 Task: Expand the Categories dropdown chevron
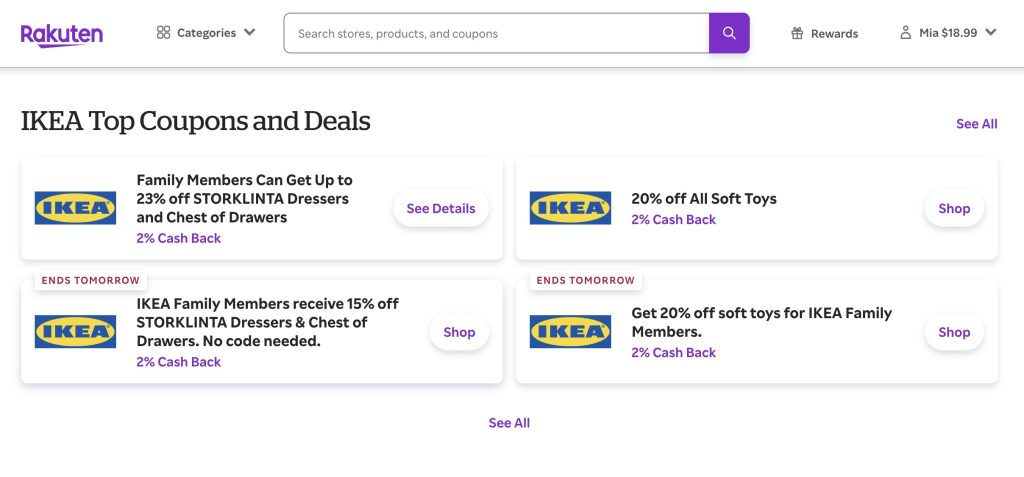pos(249,33)
